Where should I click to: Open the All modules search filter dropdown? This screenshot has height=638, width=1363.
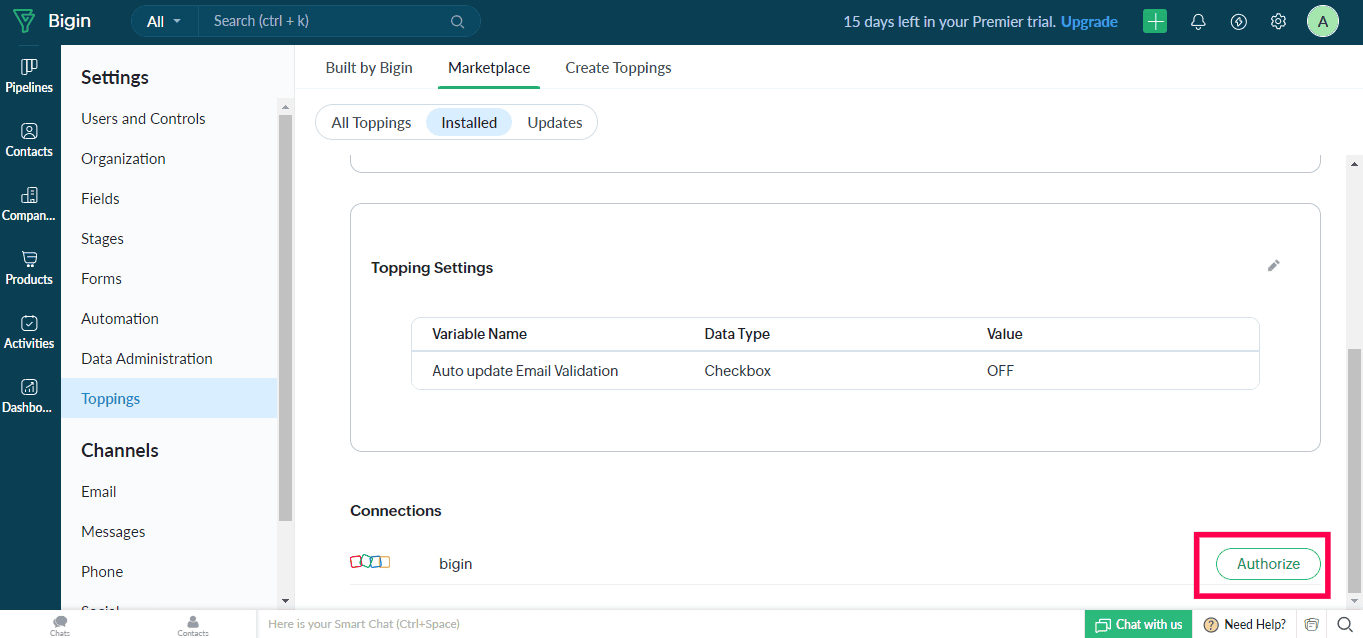pos(165,21)
